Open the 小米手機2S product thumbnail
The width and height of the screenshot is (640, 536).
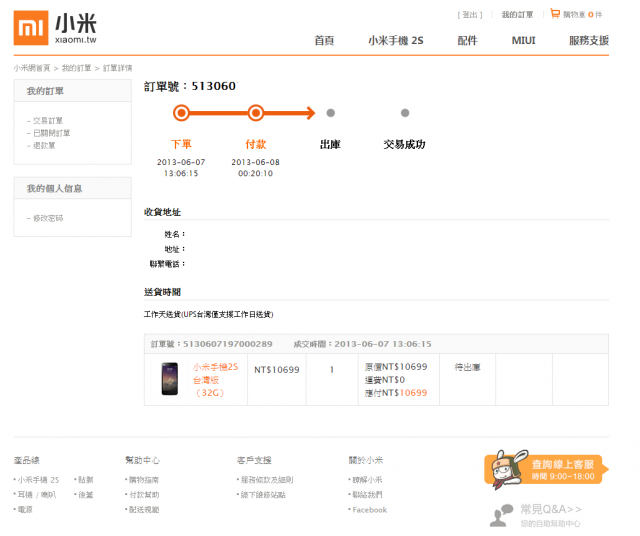(170, 379)
